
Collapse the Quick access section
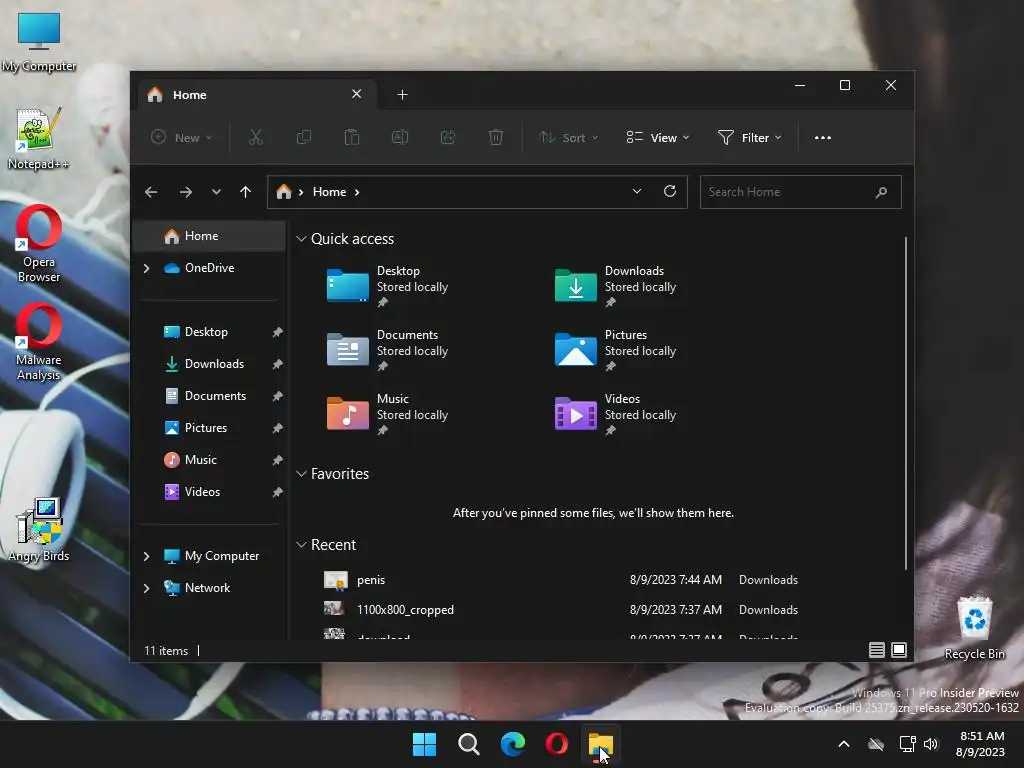pos(301,239)
